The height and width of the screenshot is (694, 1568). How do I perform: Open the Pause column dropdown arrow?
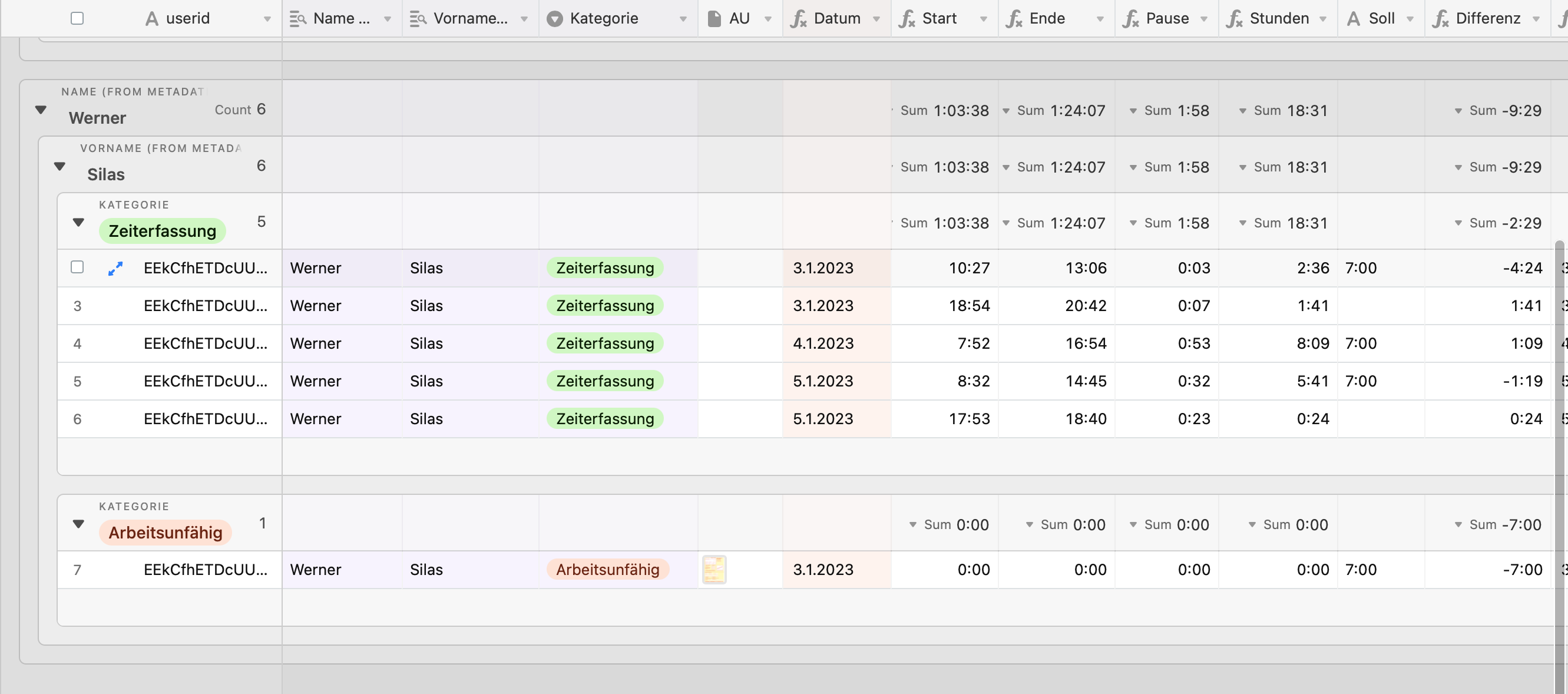coord(1204,19)
